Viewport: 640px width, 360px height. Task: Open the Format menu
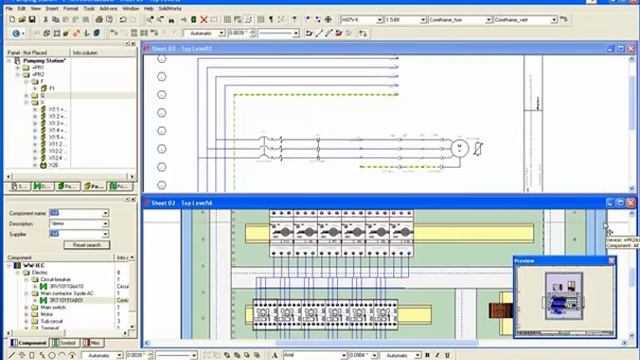[x=71, y=9]
